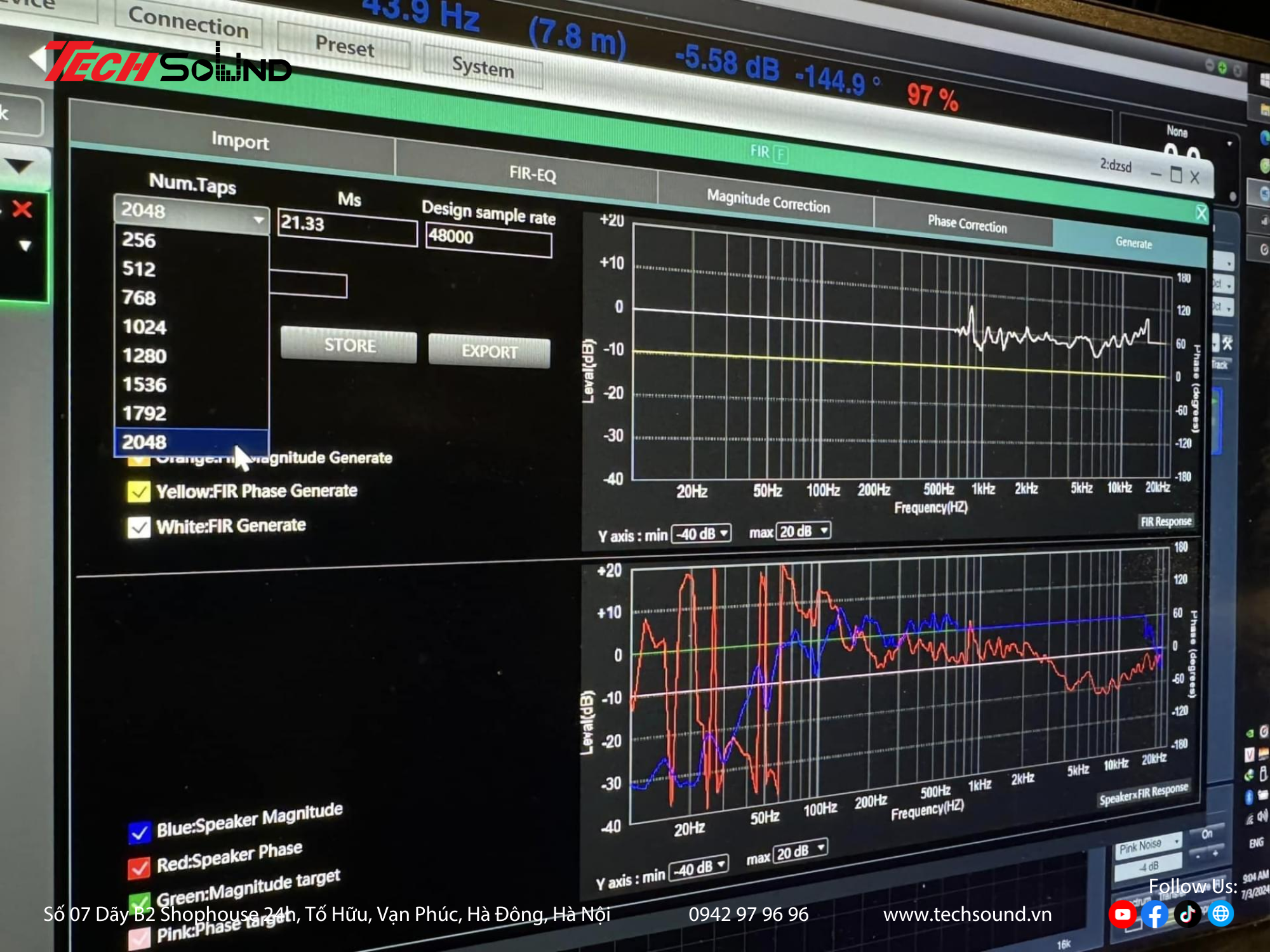Toggle White:FIR Generate checkbox
The image size is (1270, 952).
tap(138, 527)
